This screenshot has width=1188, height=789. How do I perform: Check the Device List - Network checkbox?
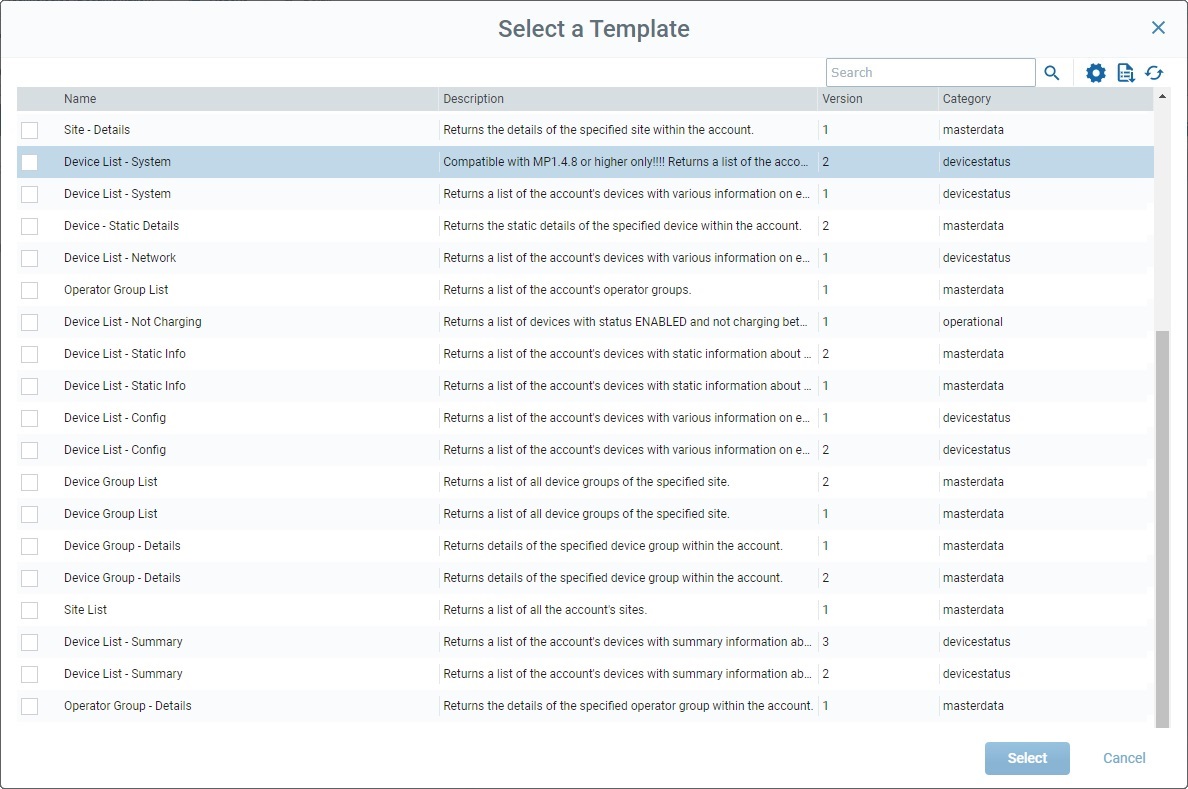[x=30, y=258]
